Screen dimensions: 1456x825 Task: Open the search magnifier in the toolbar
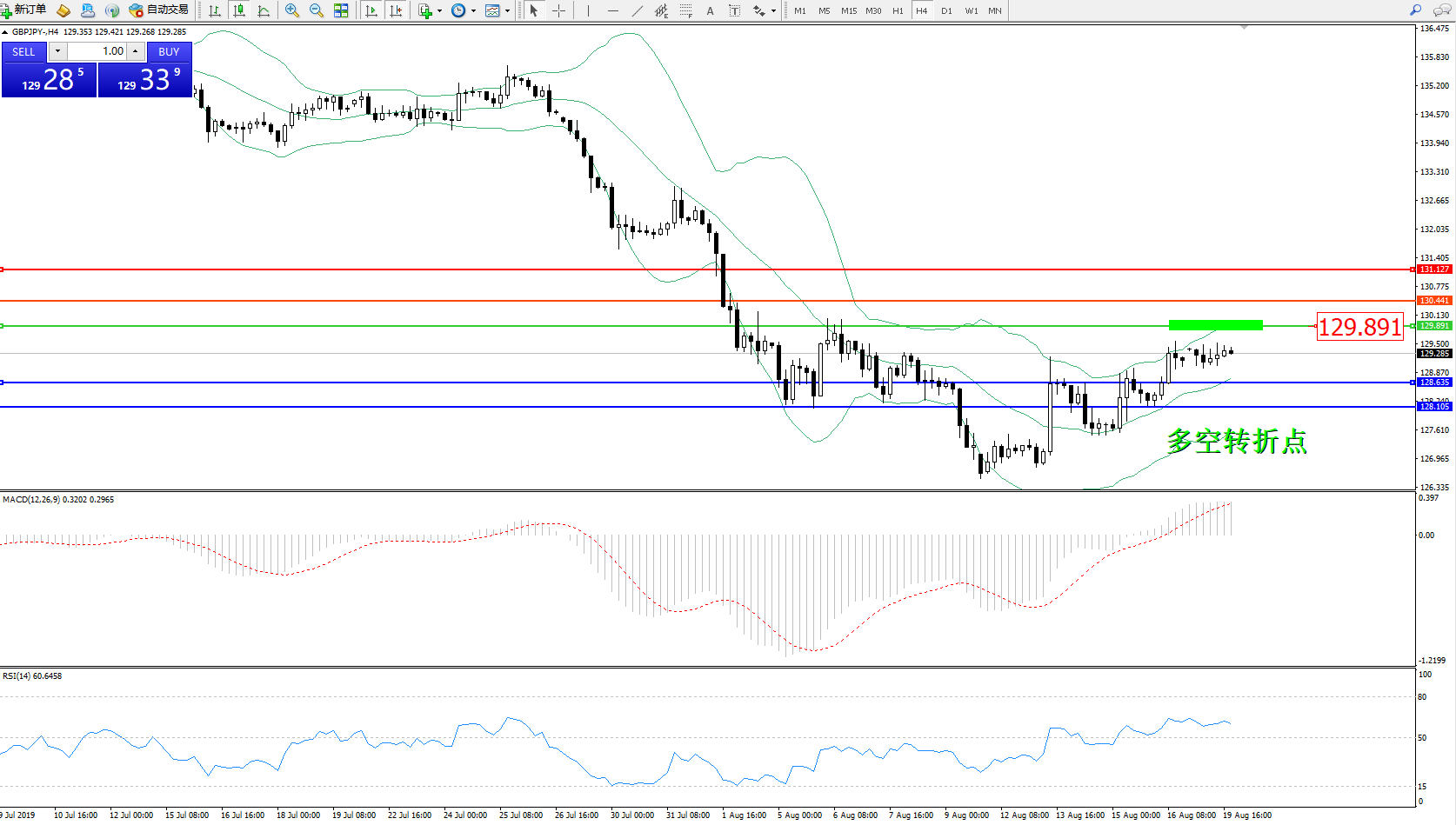pyautogui.click(x=1415, y=10)
